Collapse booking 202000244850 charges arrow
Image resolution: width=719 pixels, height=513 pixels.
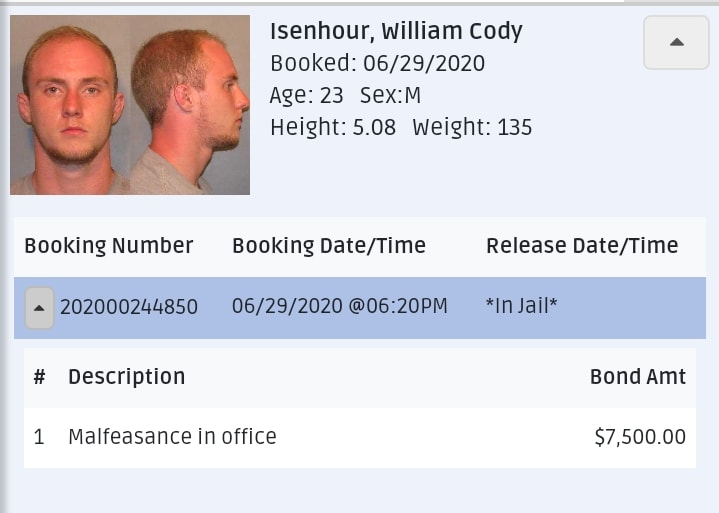coord(39,308)
